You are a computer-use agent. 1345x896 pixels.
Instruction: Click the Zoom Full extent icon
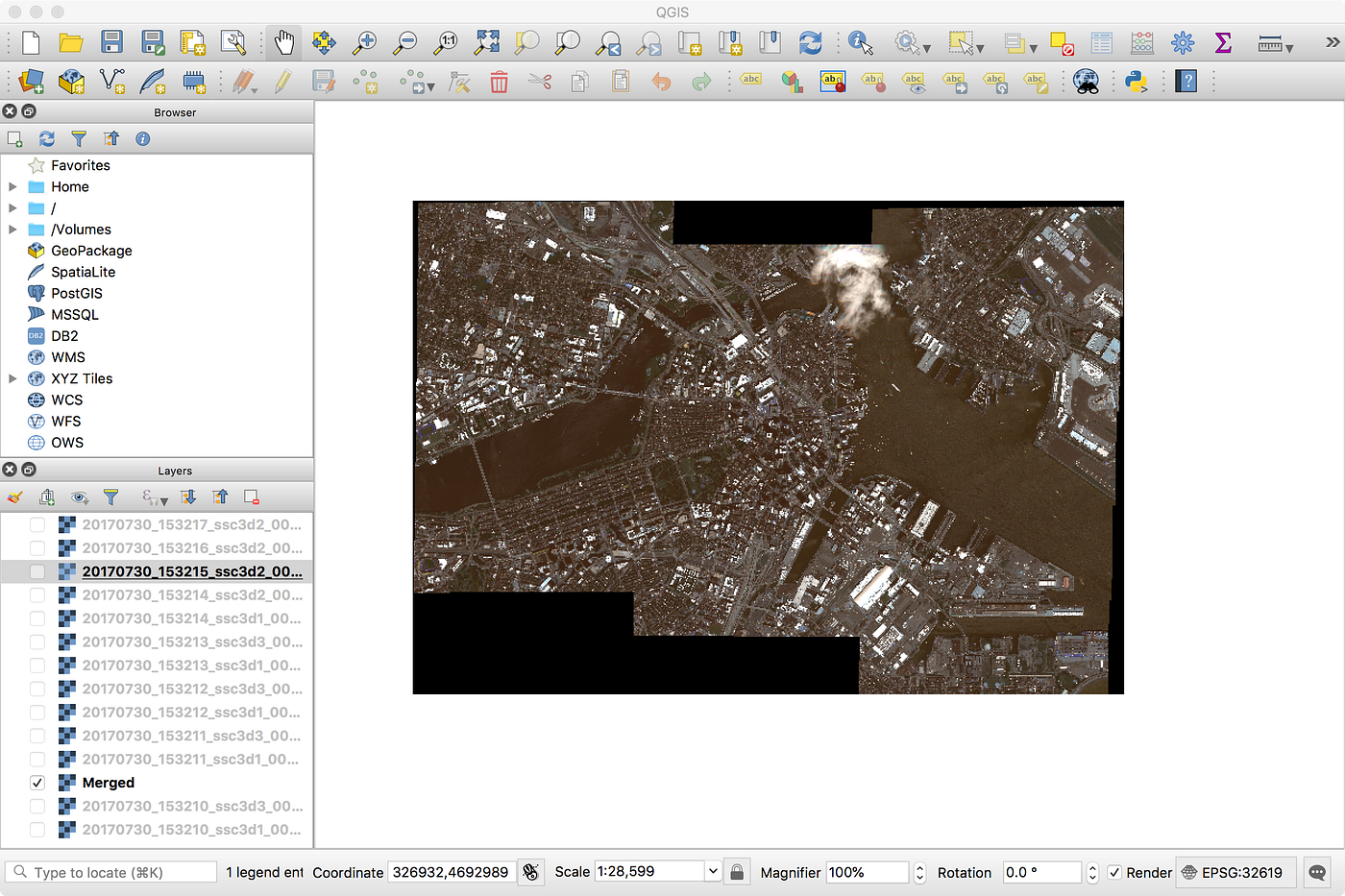pyautogui.click(x=487, y=42)
